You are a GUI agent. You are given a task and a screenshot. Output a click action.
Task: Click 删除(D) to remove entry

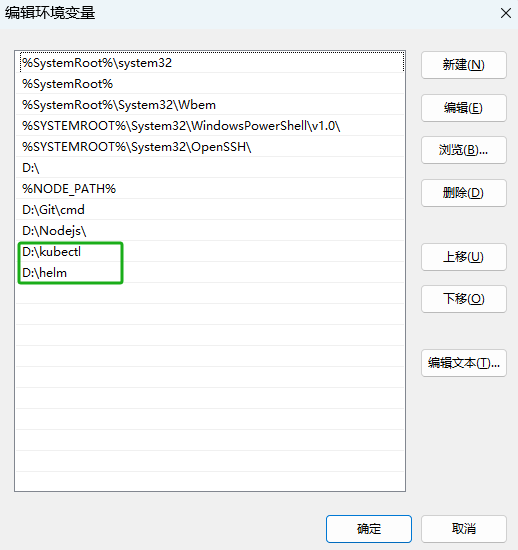(464, 193)
